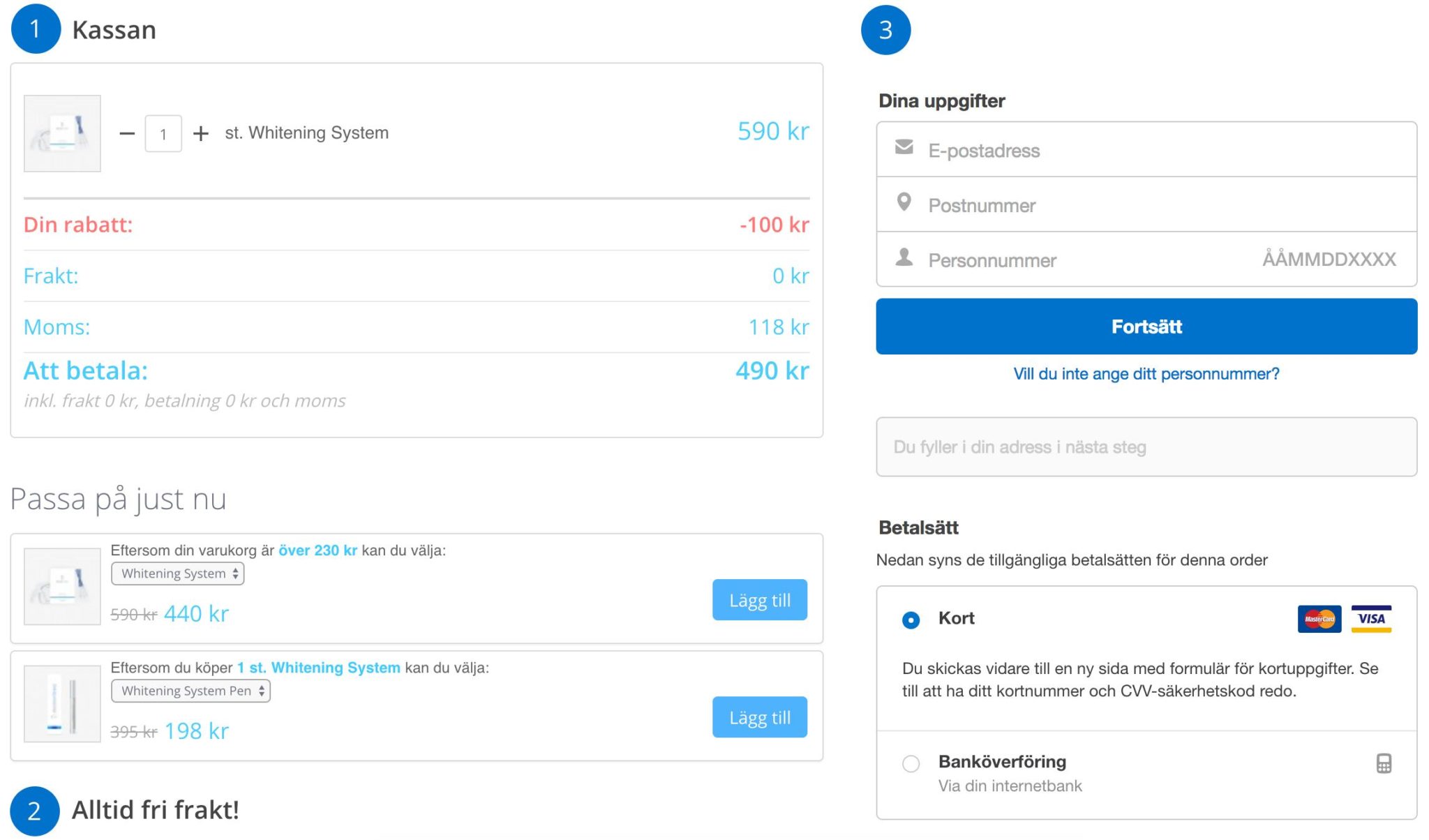Click the cart item product thumbnail
Screen dimensions: 1429x840
point(62,133)
